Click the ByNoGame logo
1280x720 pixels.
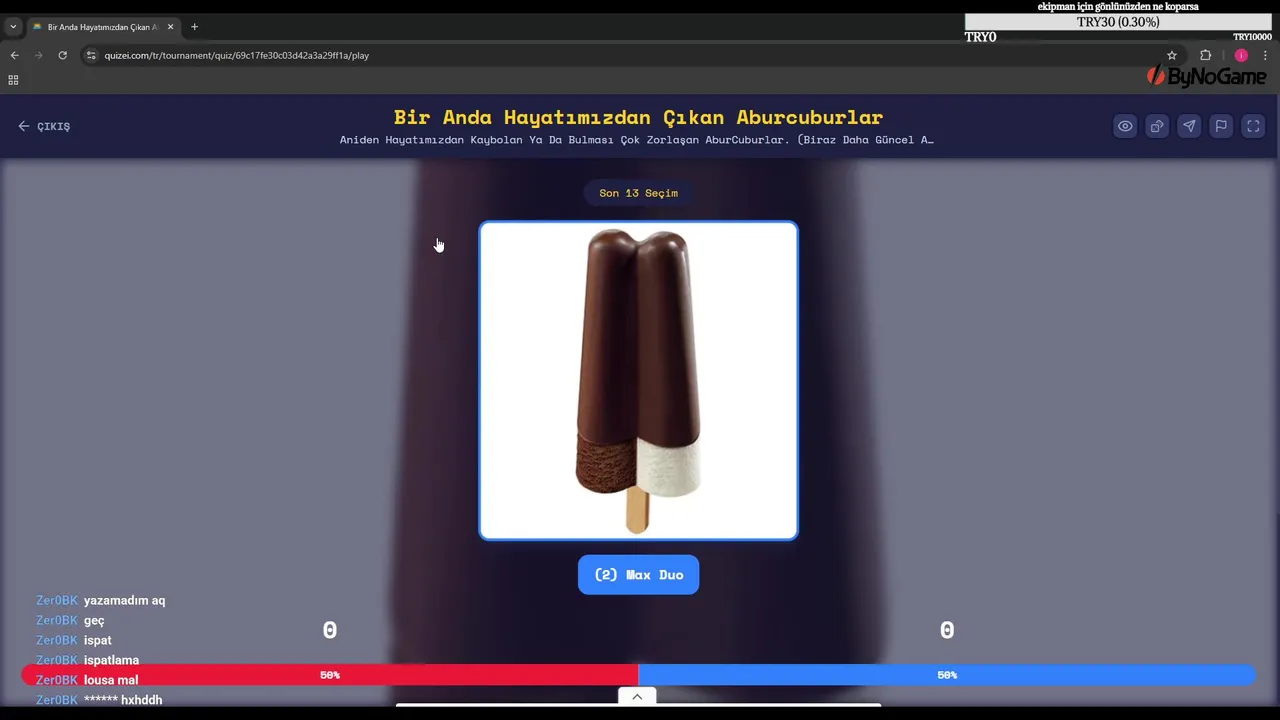click(1206, 76)
